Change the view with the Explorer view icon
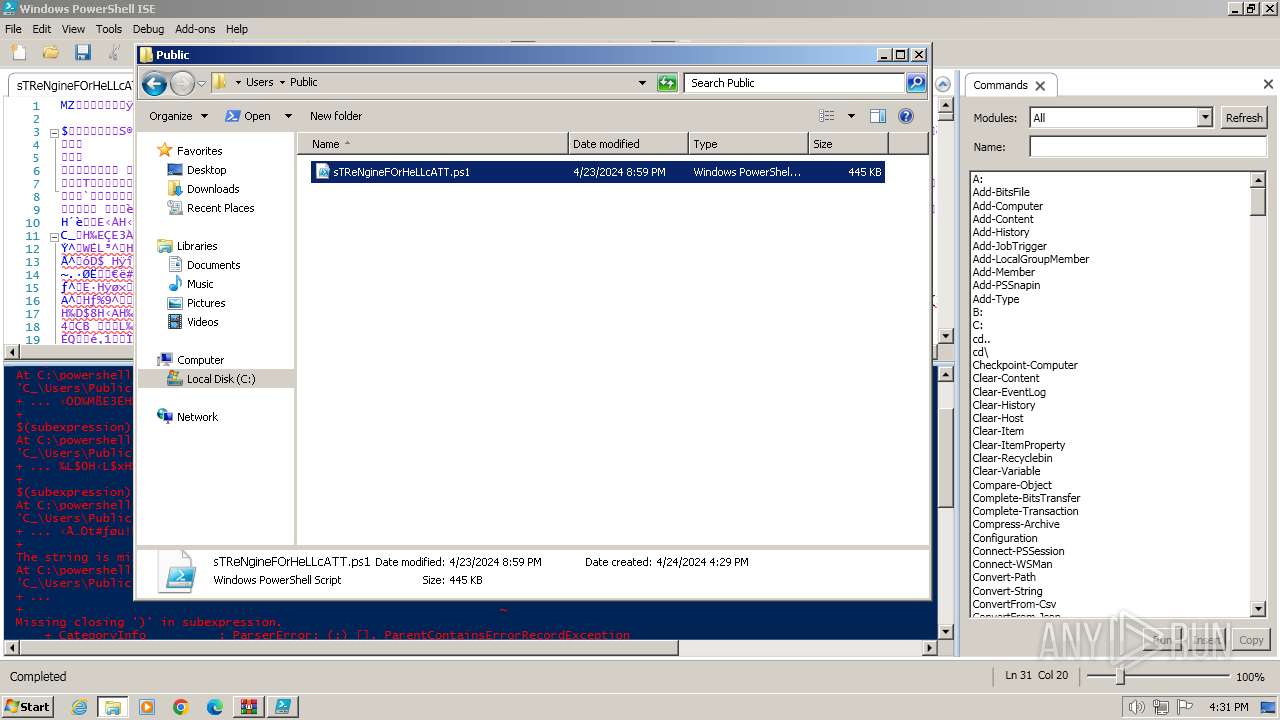This screenshot has height=720, width=1280. (826, 116)
